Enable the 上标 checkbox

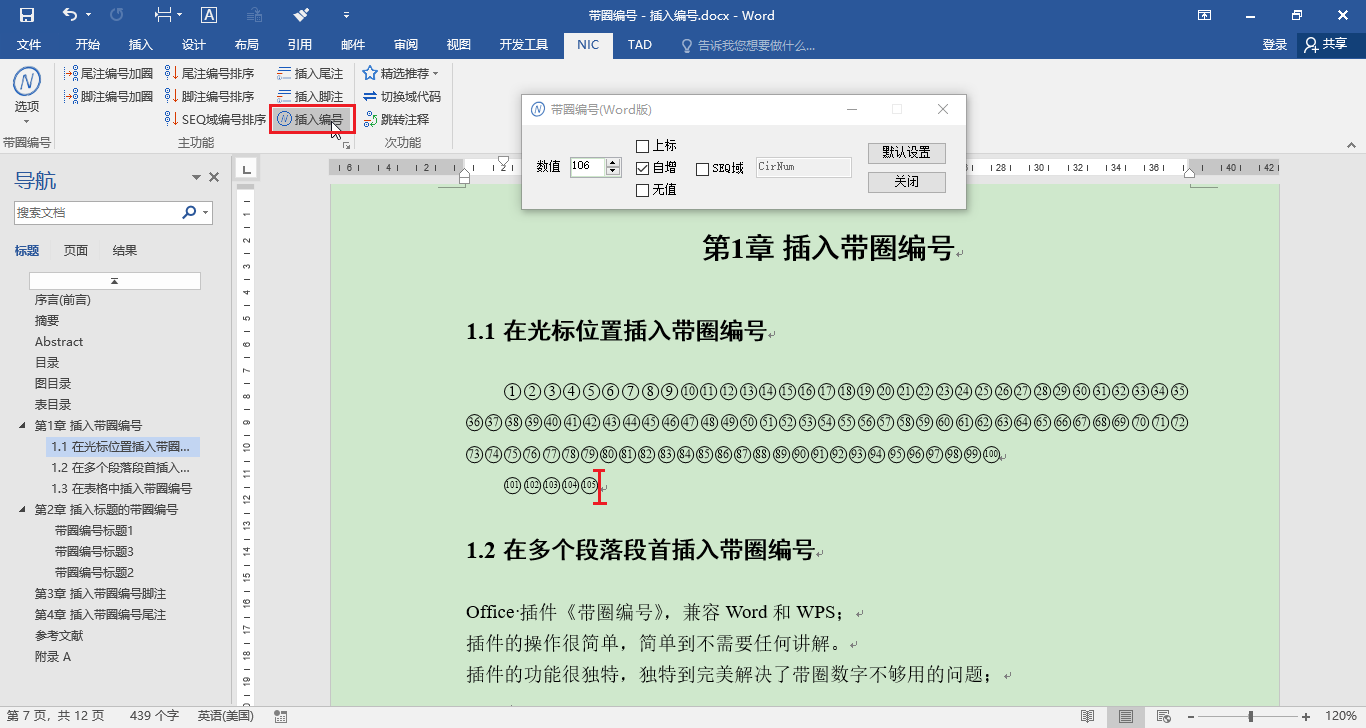pyautogui.click(x=644, y=147)
